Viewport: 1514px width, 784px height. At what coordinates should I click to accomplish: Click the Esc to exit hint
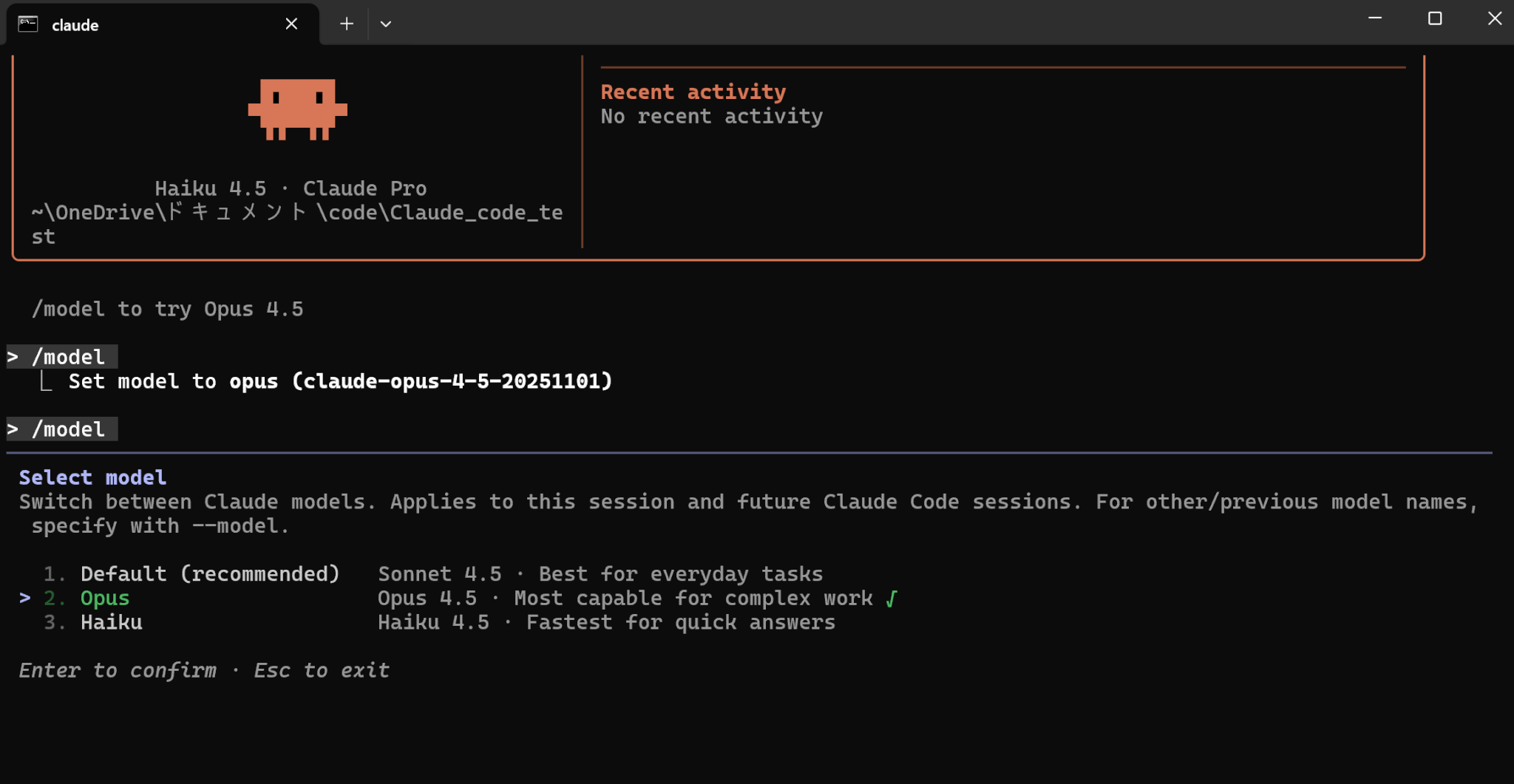pos(322,670)
